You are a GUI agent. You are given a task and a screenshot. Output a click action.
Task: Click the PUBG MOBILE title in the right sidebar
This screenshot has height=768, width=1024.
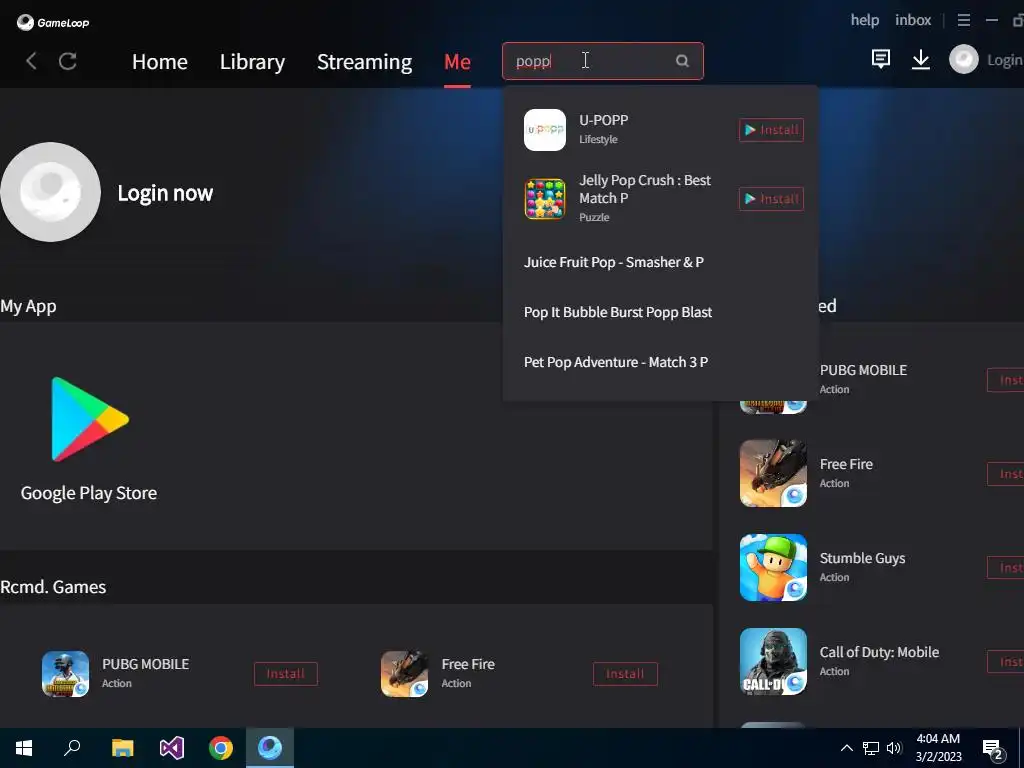[x=863, y=370]
